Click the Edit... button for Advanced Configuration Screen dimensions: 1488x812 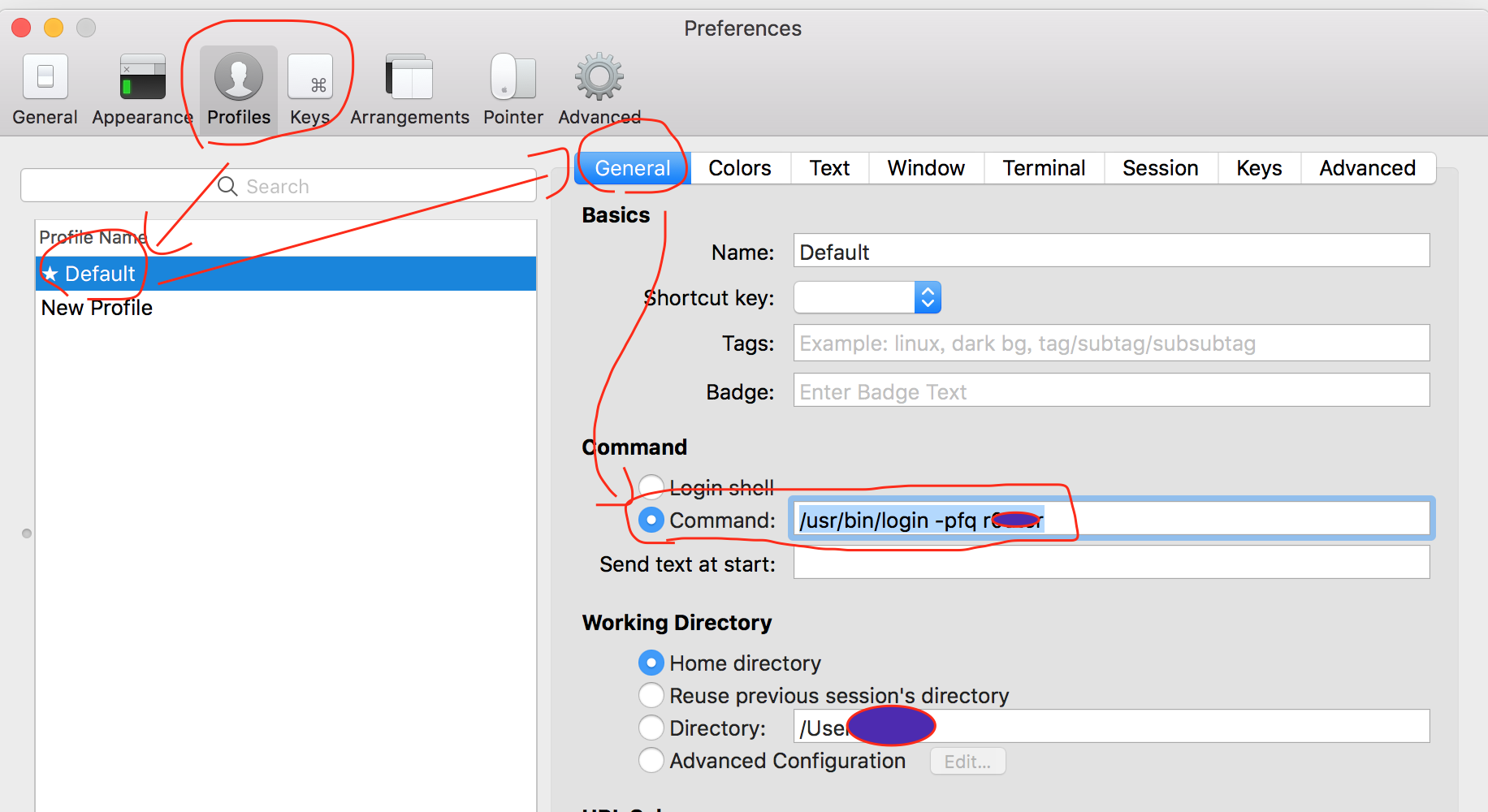pos(967,762)
